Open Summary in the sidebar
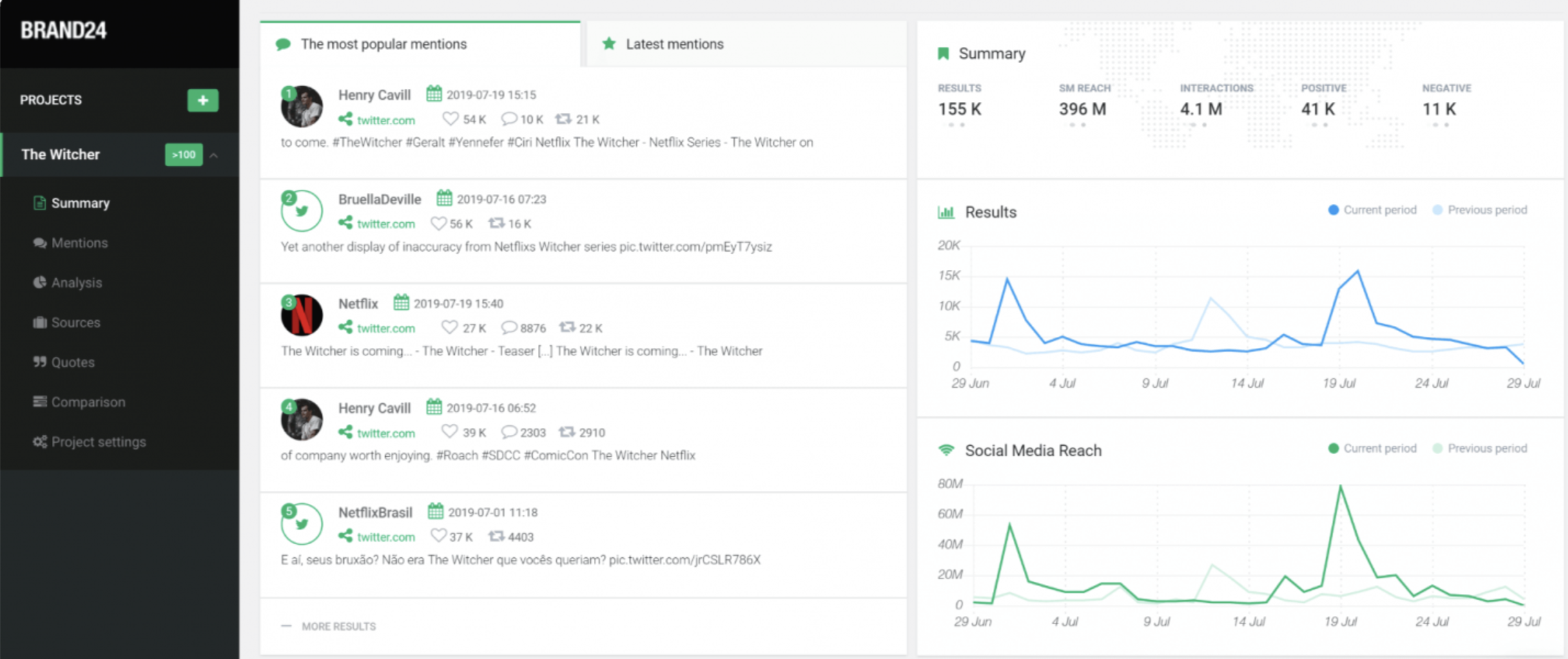The width and height of the screenshot is (1568, 659). click(x=80, y=203)
